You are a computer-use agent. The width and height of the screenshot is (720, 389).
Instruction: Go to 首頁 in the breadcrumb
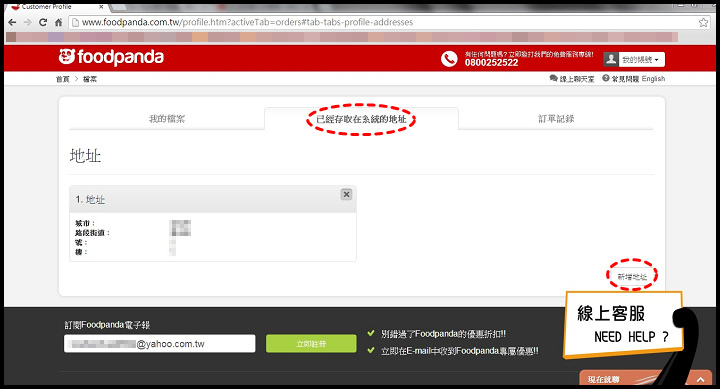pos(62,79)
